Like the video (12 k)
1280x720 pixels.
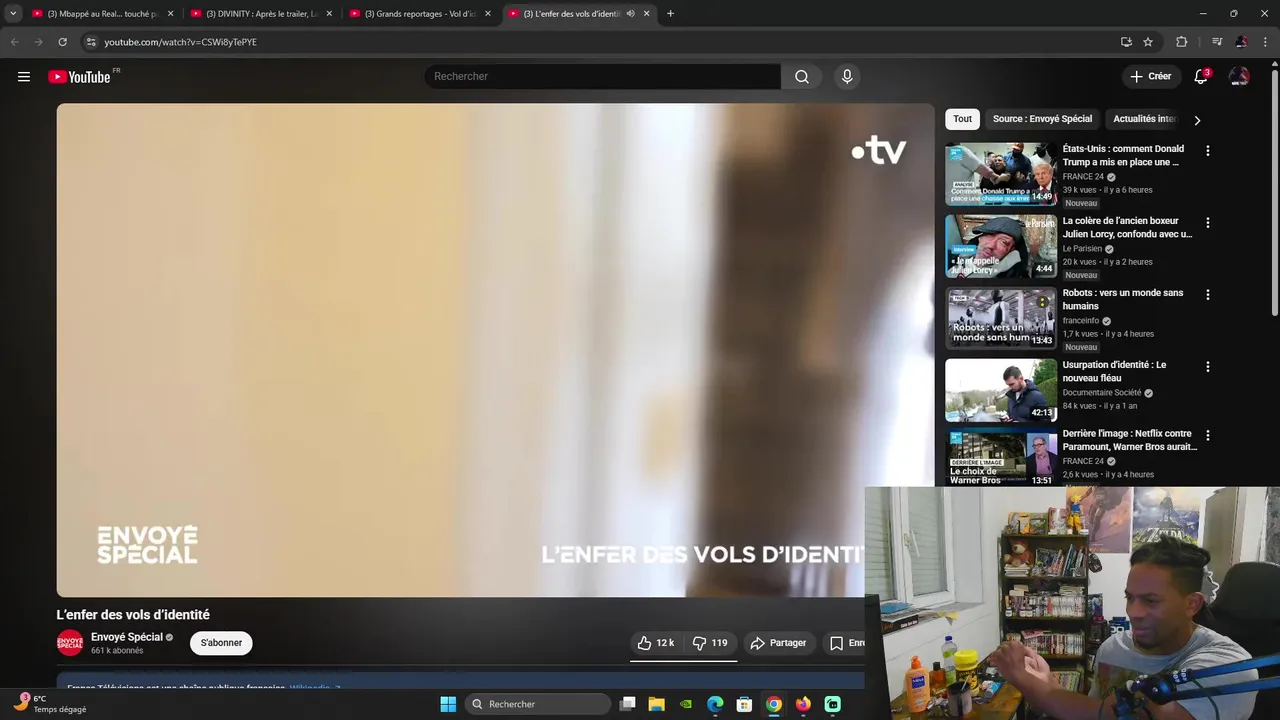point(656,643)
